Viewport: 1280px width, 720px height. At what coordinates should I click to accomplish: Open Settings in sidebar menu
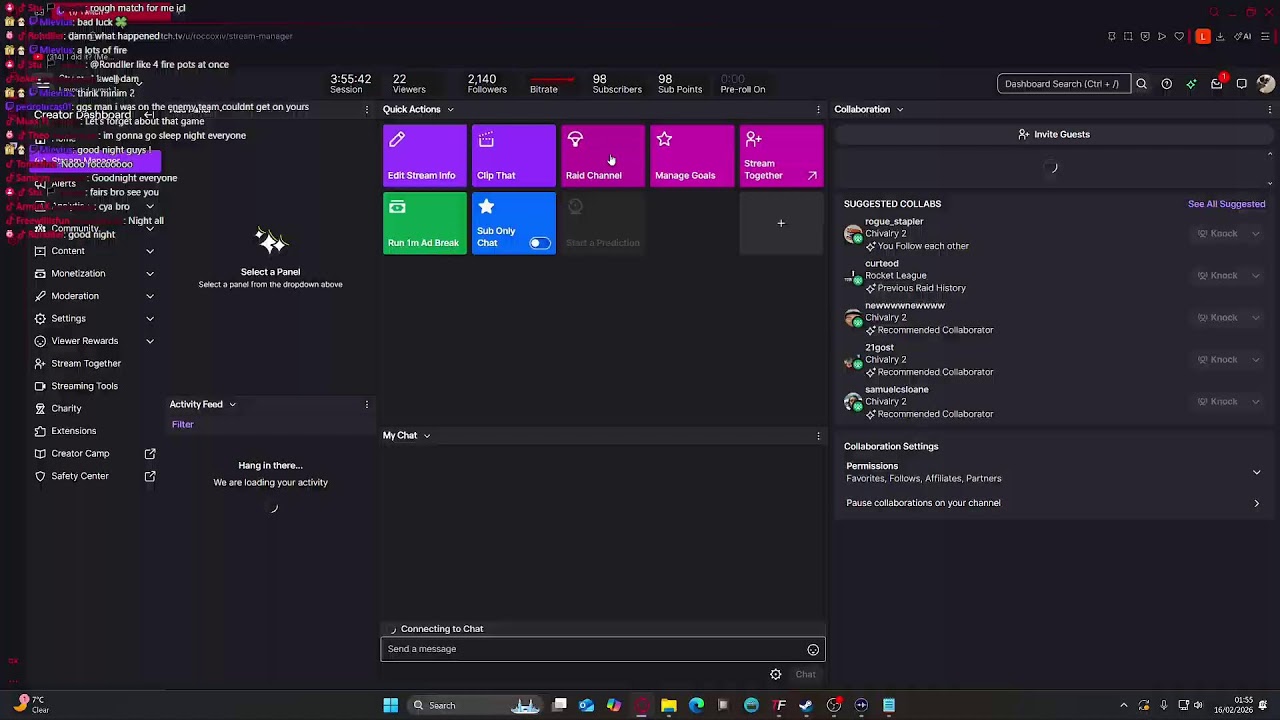tap(68, 318)
